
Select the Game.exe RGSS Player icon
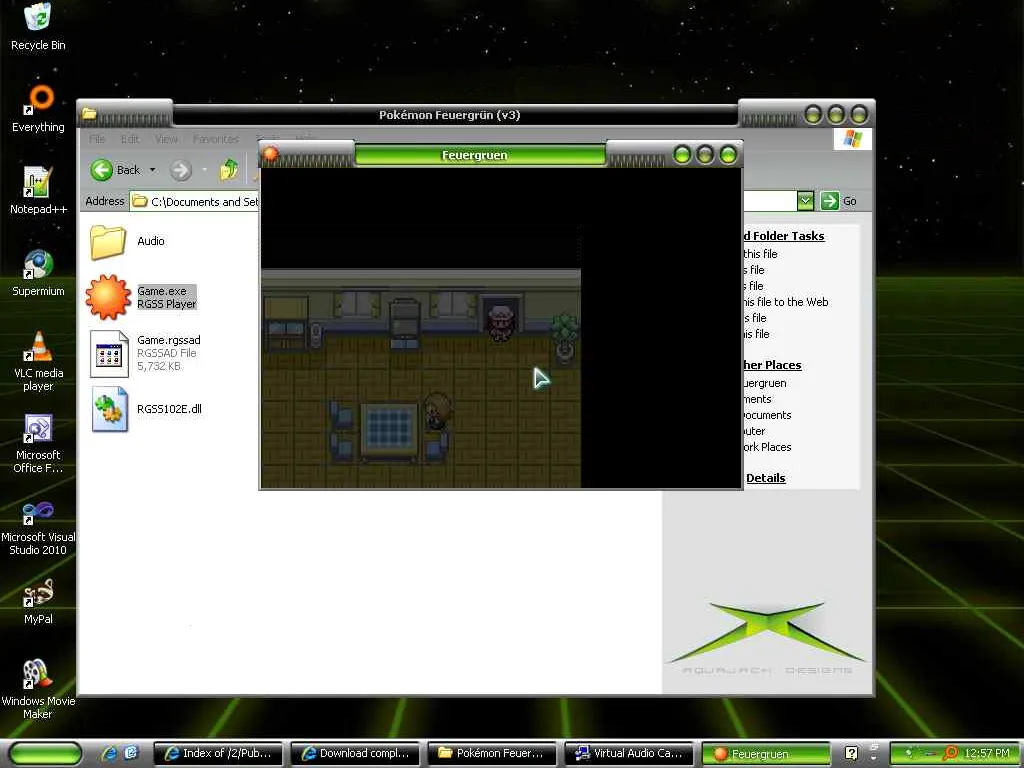click(108, 297)
